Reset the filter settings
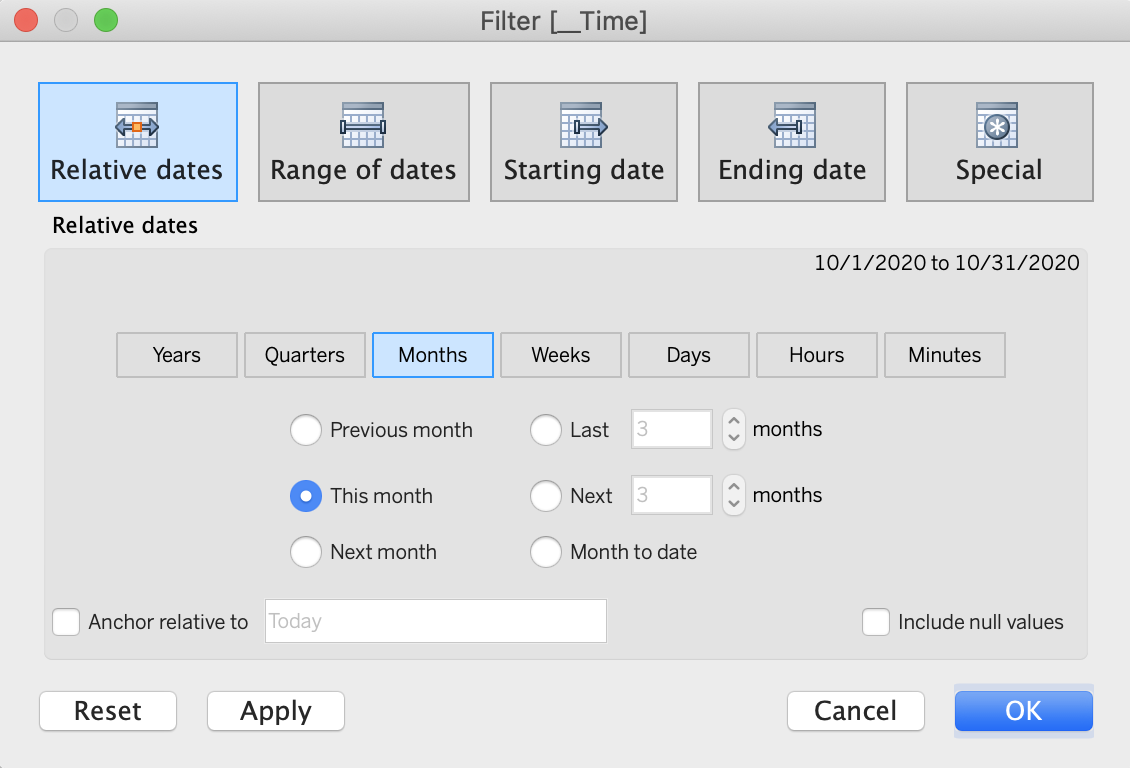This screenshot has width=1130, height=768. tap(108, 711)
